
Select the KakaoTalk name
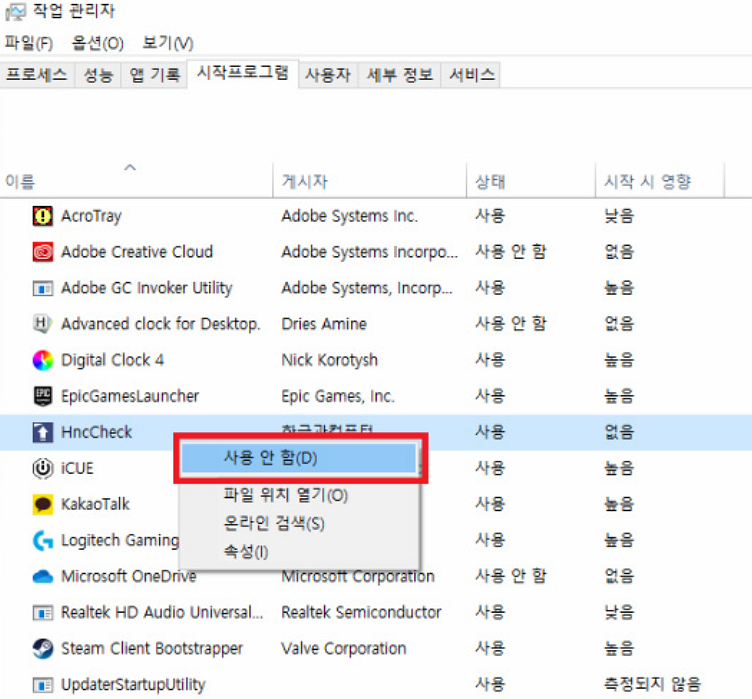(x=95, y=504)
